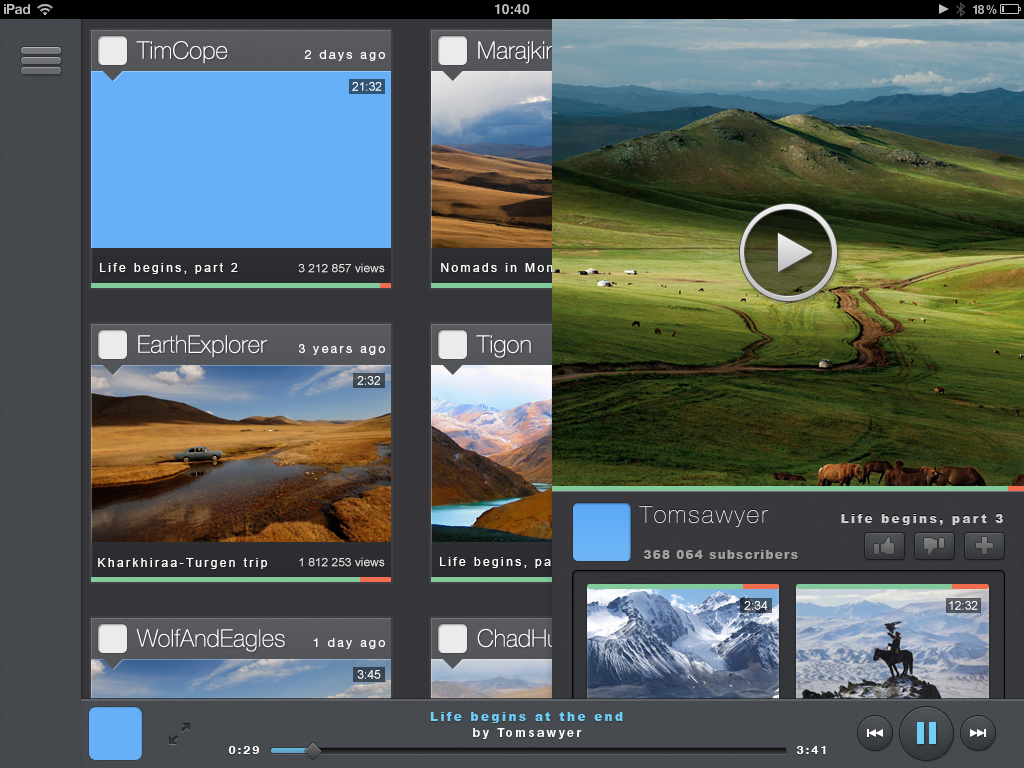This screenshot has width=1024, height=768.
Task: Tap the blue album art in player bar
Action: pos(116,733)
